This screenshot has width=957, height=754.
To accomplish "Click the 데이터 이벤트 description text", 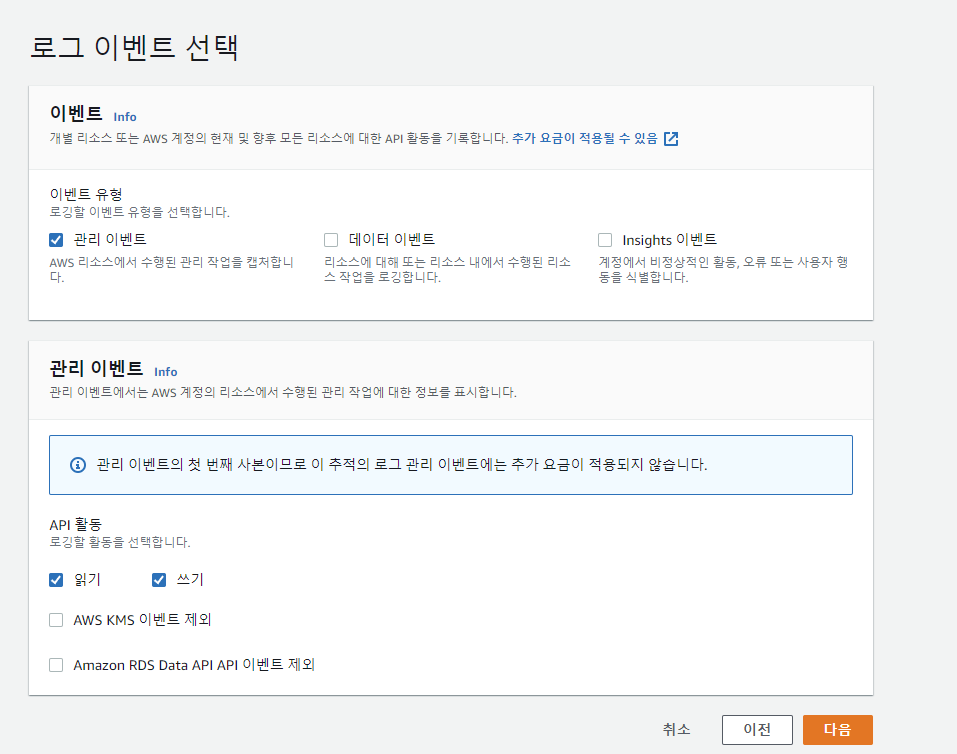I will pyautogui.click(x=447, y=270).
